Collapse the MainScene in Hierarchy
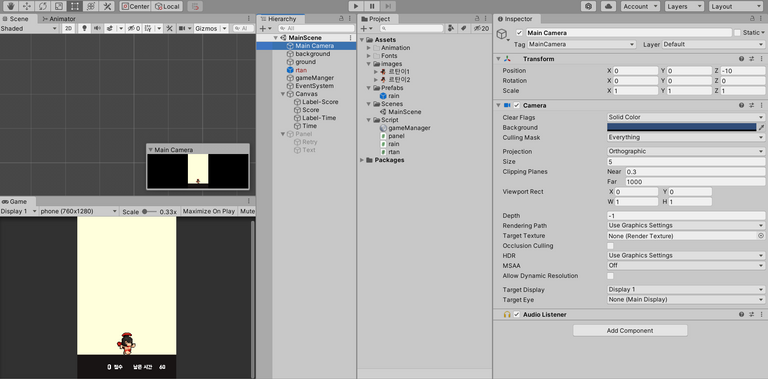Screen dimensions: 768x379 coord(276,38)
